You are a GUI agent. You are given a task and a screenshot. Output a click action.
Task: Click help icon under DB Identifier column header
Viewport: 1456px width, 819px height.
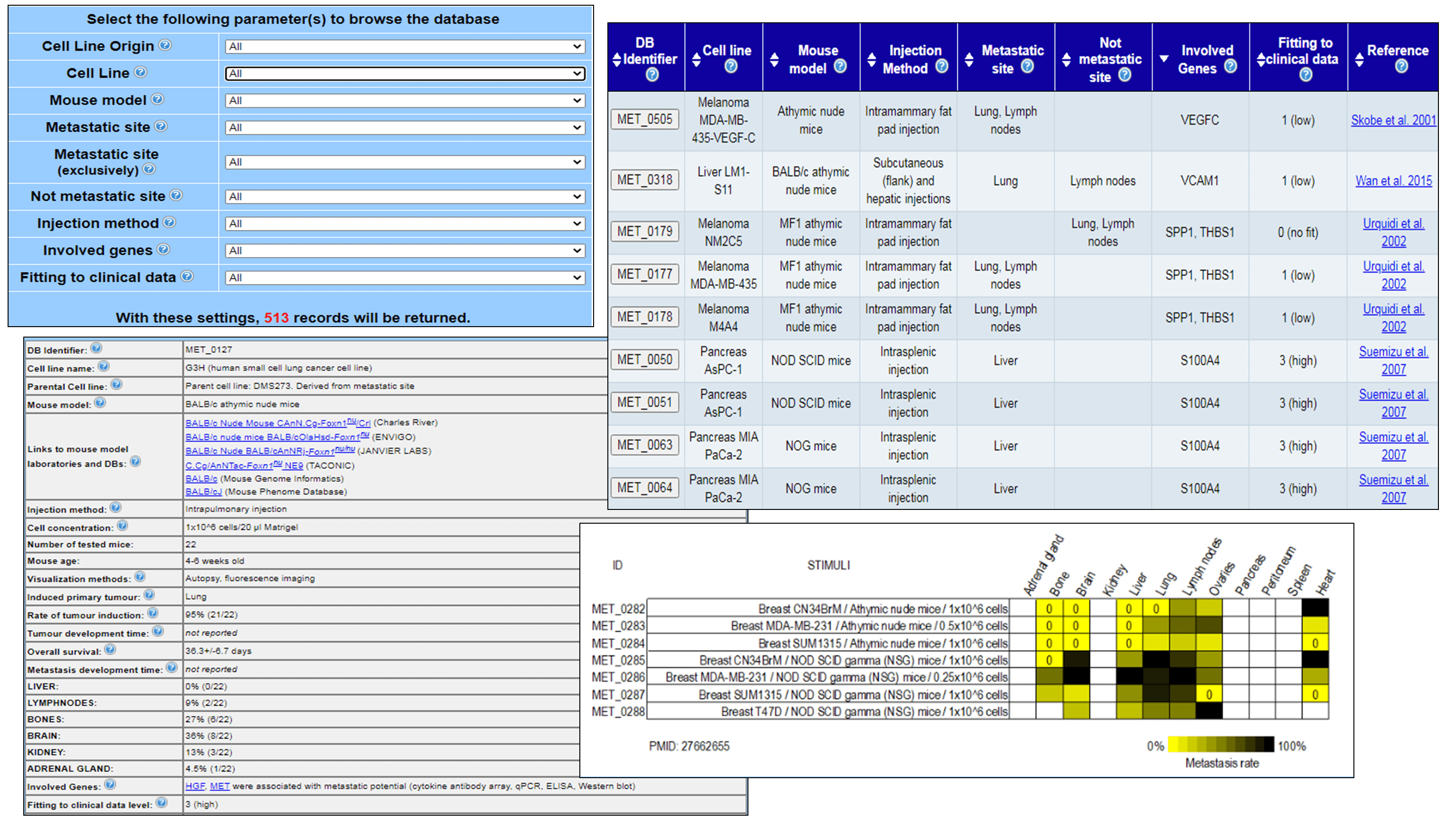click(x=652, y=75)
